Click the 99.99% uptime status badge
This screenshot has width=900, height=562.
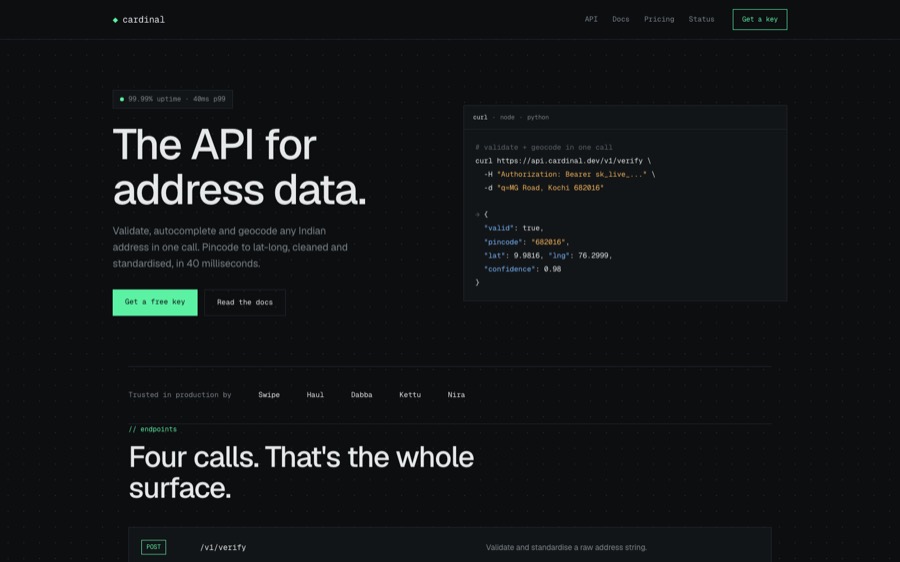172,99
